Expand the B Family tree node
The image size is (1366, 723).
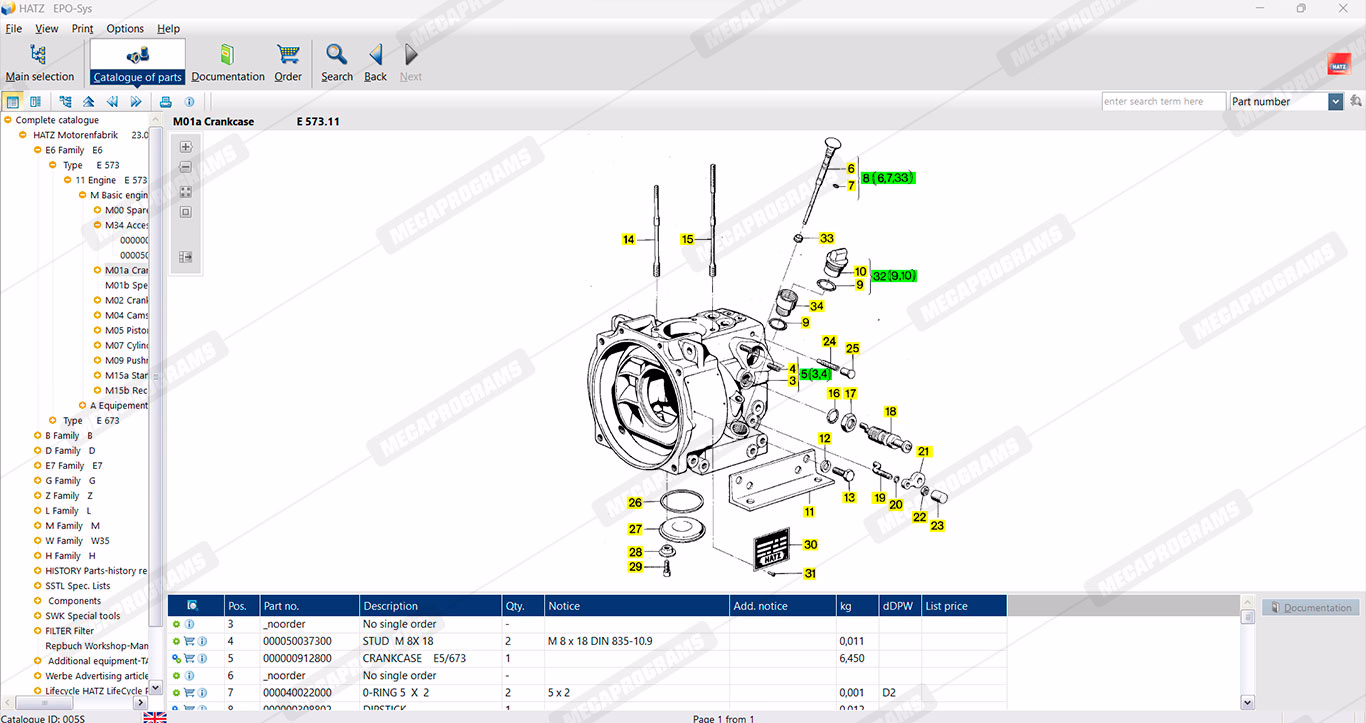coord(37,436)
